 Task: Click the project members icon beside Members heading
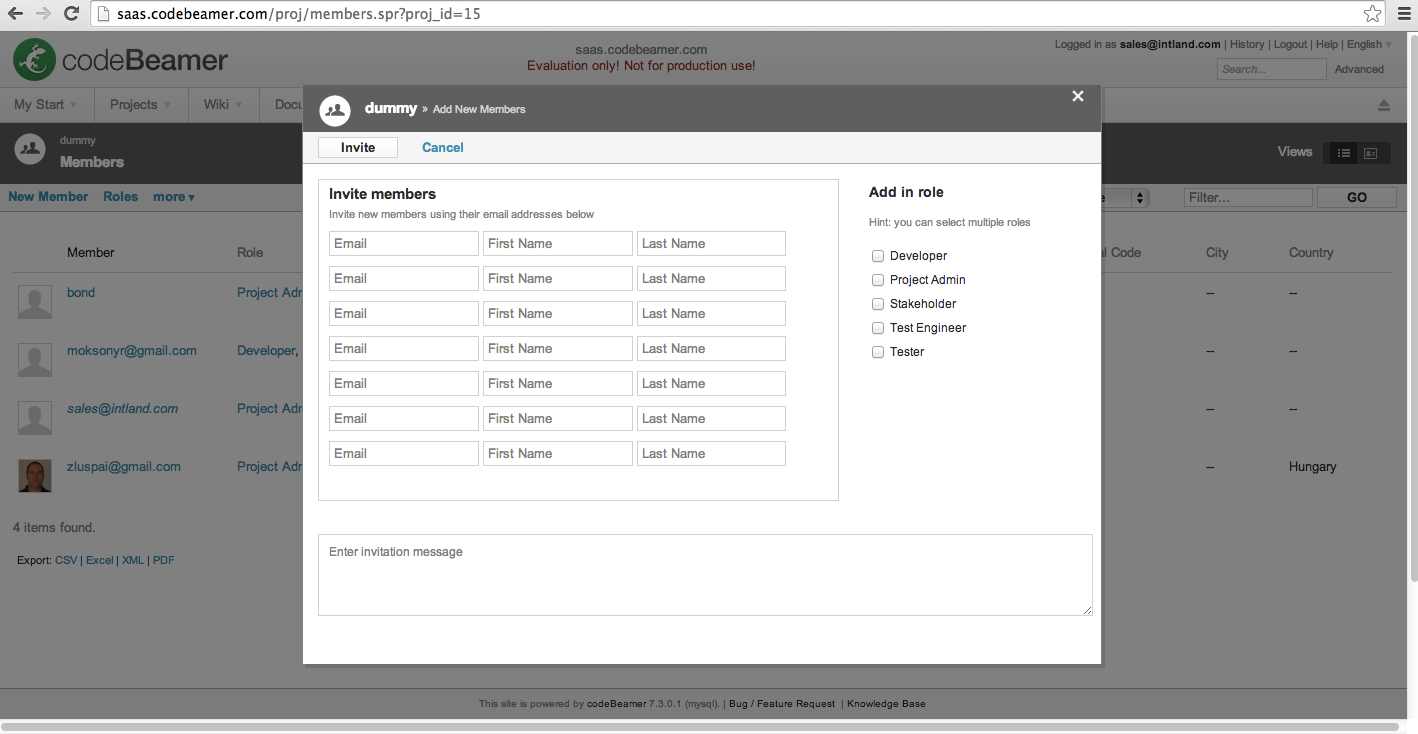pyautogui.click(x=31, y=150)
